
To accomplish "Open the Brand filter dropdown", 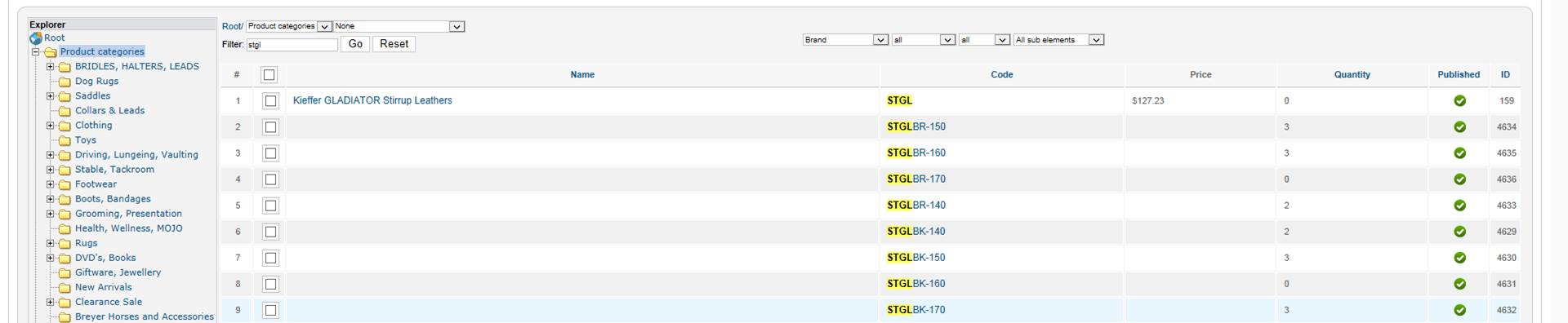I will click(845, 40).
